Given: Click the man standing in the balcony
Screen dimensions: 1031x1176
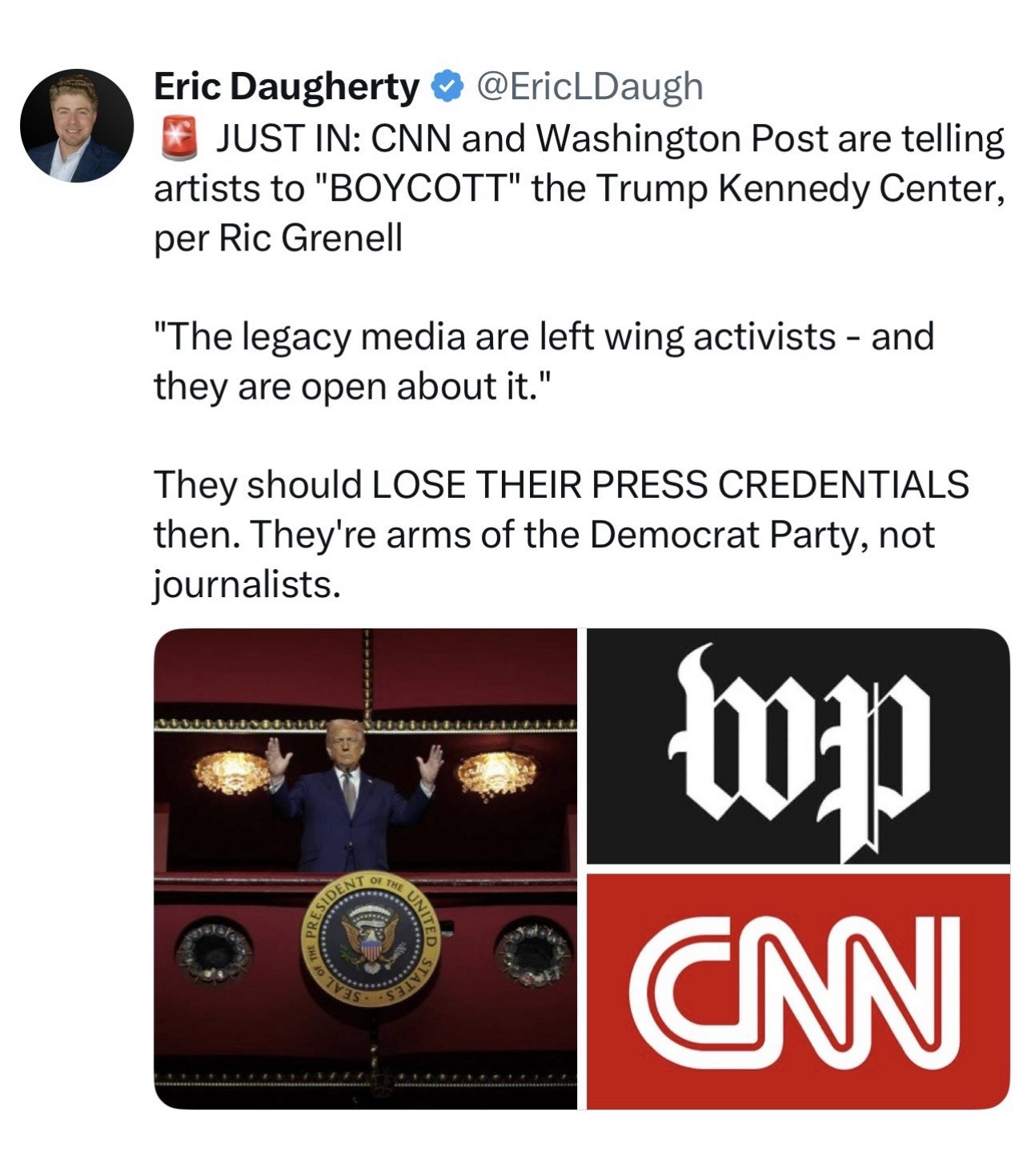Looking at the screenshot, I should 351,793.
